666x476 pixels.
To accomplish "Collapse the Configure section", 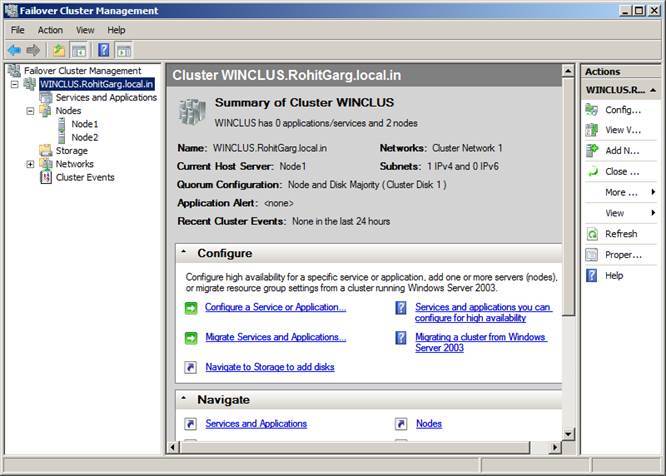I will 184,252.
